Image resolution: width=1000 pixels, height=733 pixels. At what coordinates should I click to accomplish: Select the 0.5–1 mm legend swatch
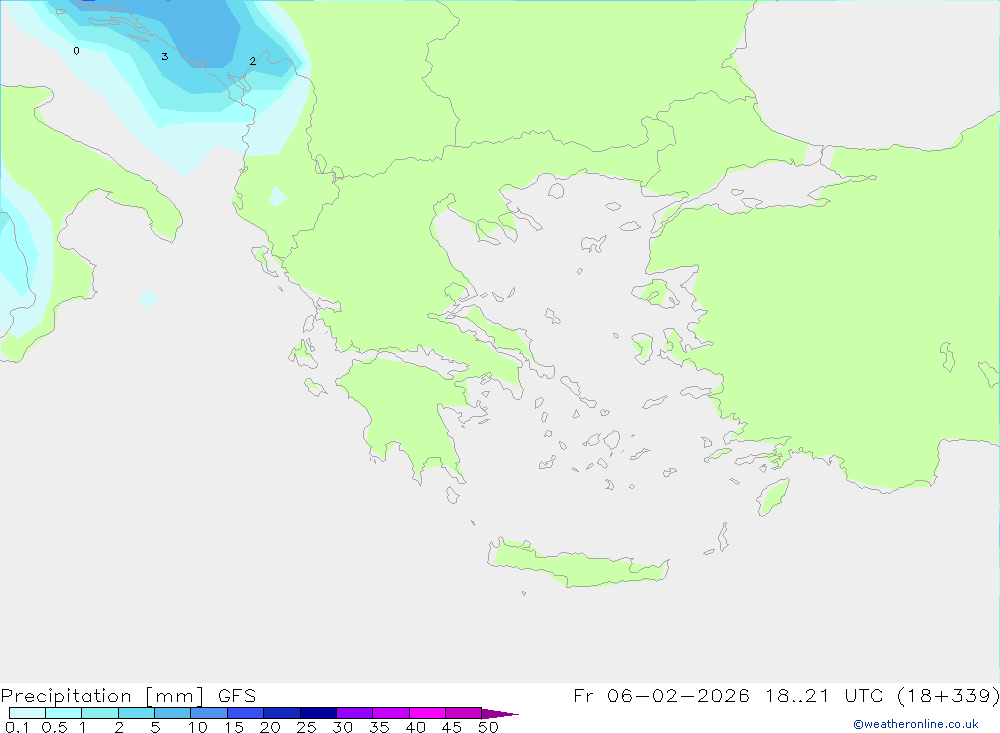point(64,713)
